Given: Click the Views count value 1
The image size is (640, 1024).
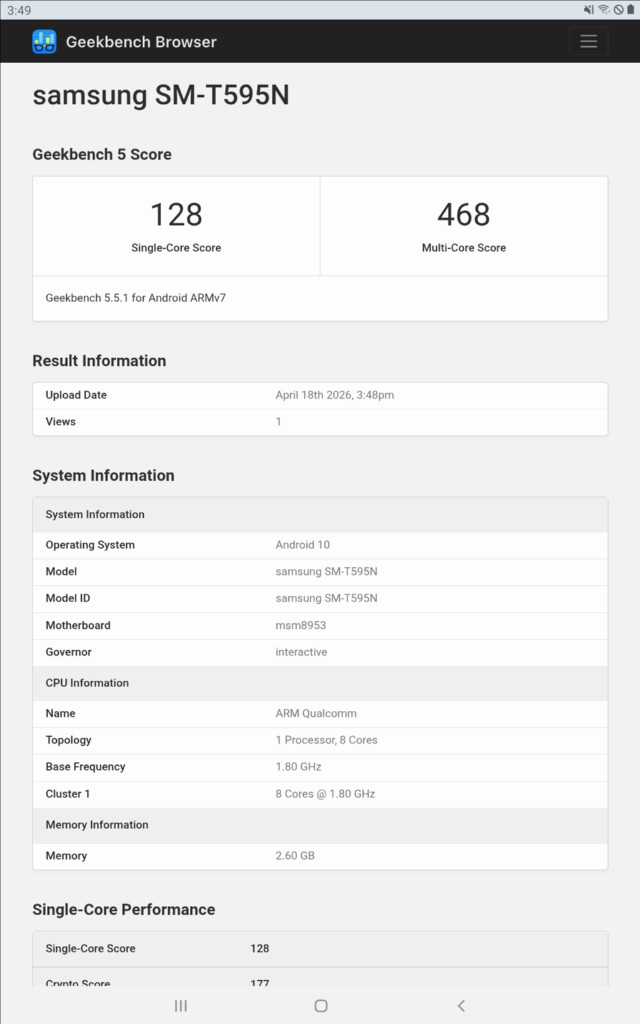Looking at the screenshot, I should [278, 422].
